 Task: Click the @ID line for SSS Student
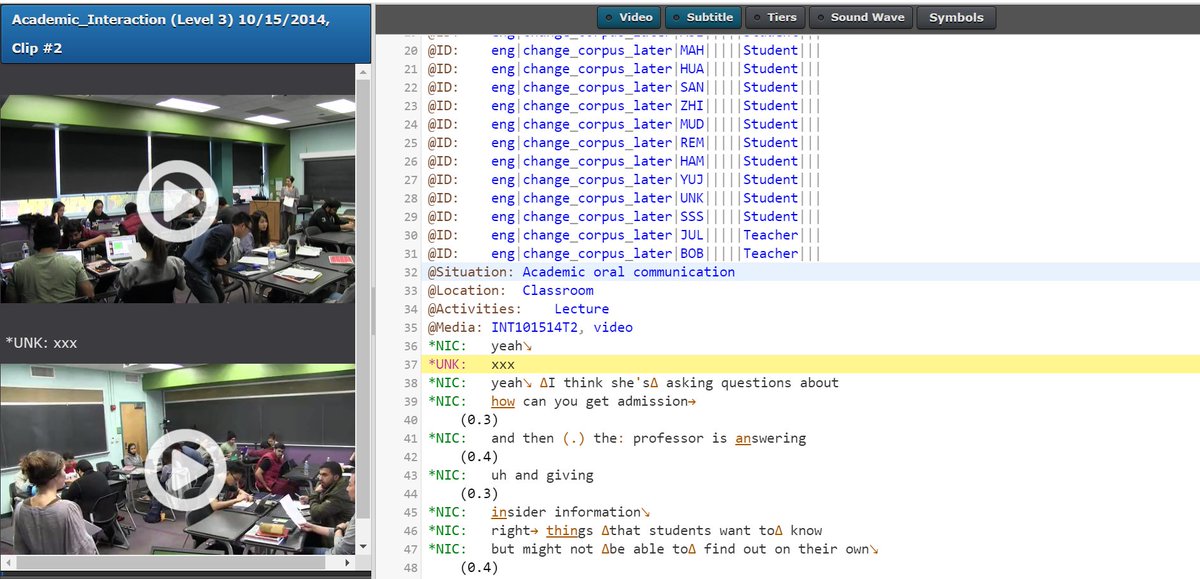click(624, 217)
